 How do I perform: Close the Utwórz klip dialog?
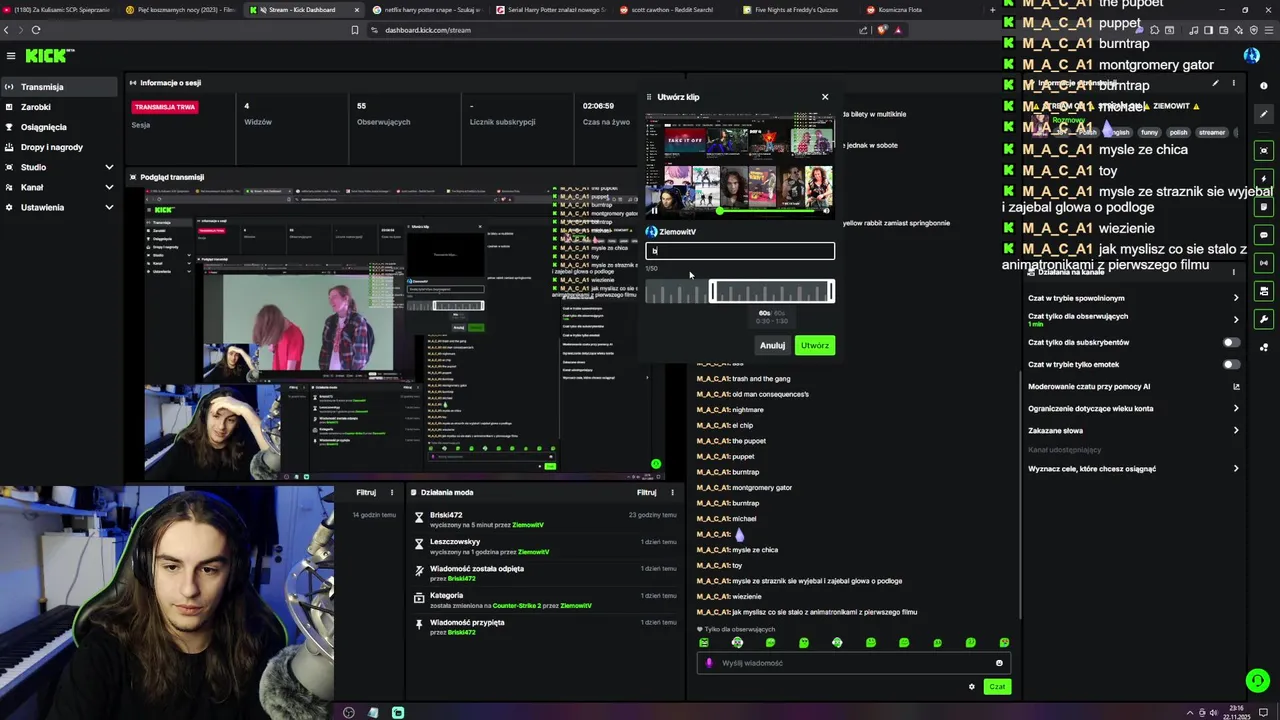825,97
